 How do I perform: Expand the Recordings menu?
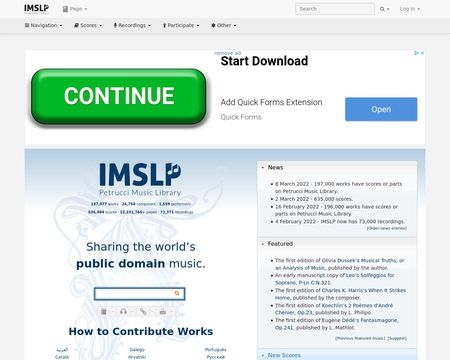pyautogui.click(x=132, y=25)
